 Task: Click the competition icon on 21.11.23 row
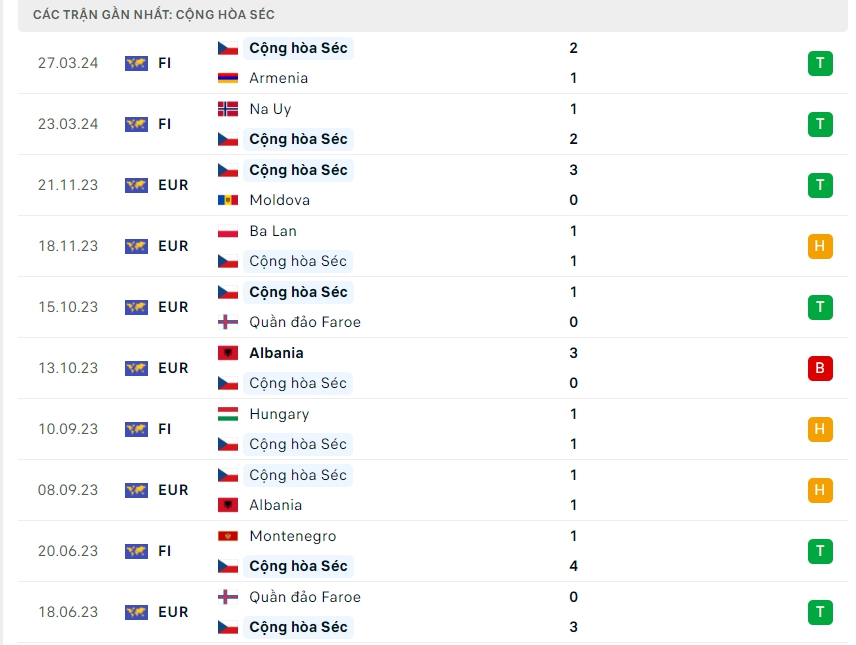click(x=136, y=185)
